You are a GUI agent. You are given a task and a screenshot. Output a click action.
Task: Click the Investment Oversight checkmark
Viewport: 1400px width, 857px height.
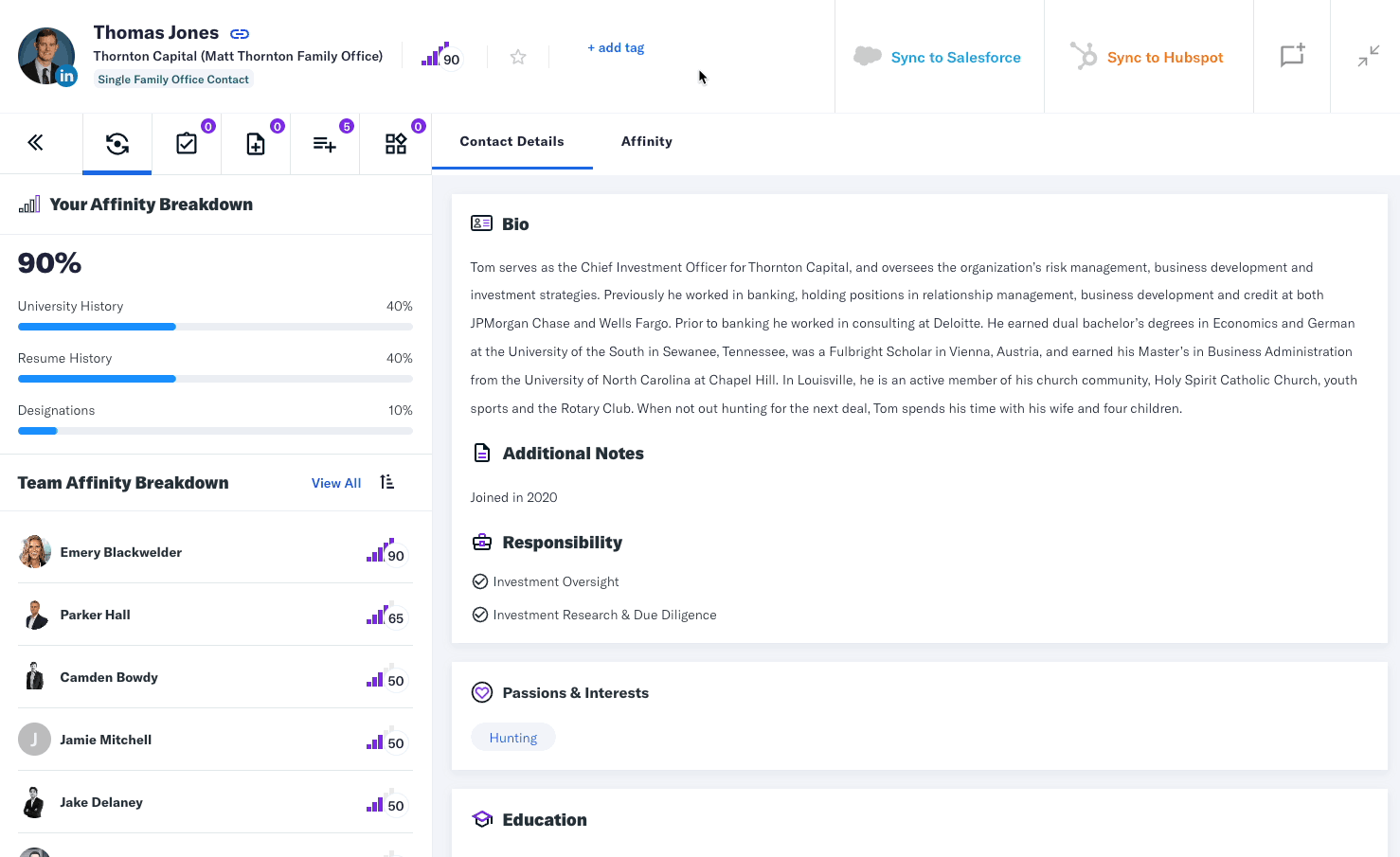479,580
